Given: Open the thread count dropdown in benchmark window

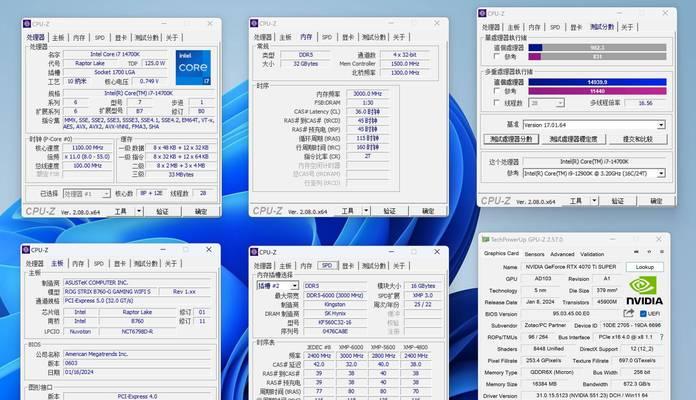Looking at the screenshot, I should (x=546, y=103).
